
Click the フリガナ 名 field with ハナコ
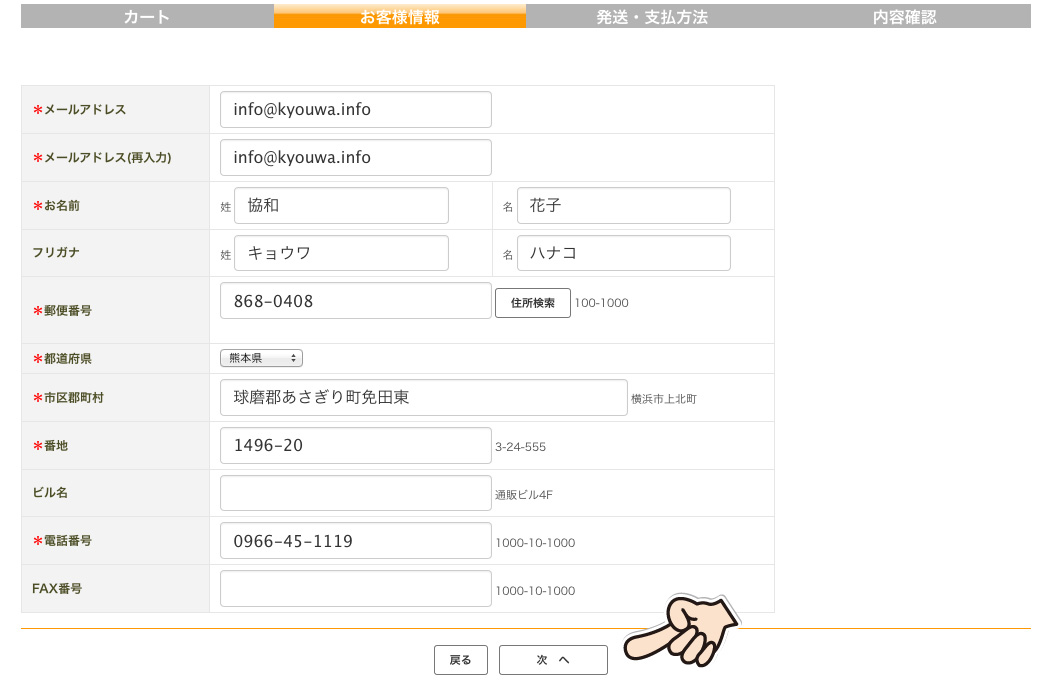click(x=623, y=254)
